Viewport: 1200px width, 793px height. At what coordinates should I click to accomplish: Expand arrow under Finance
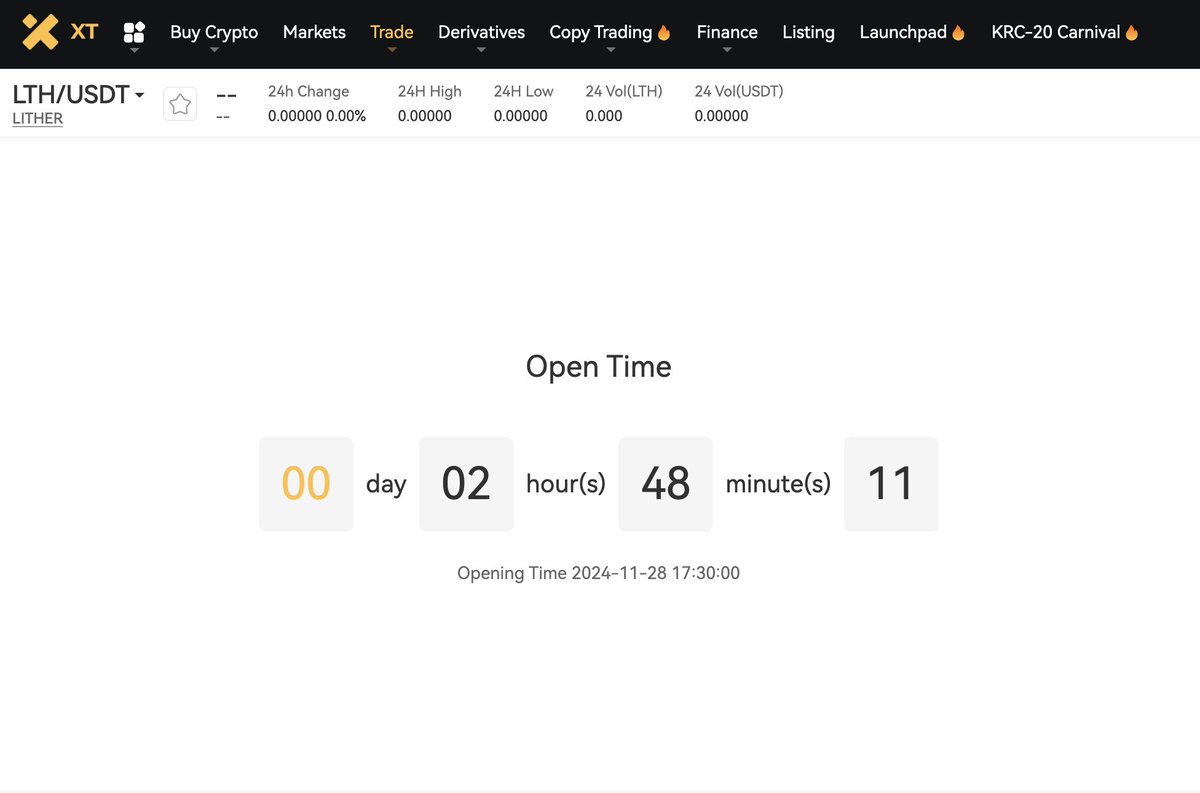(727, 49)
